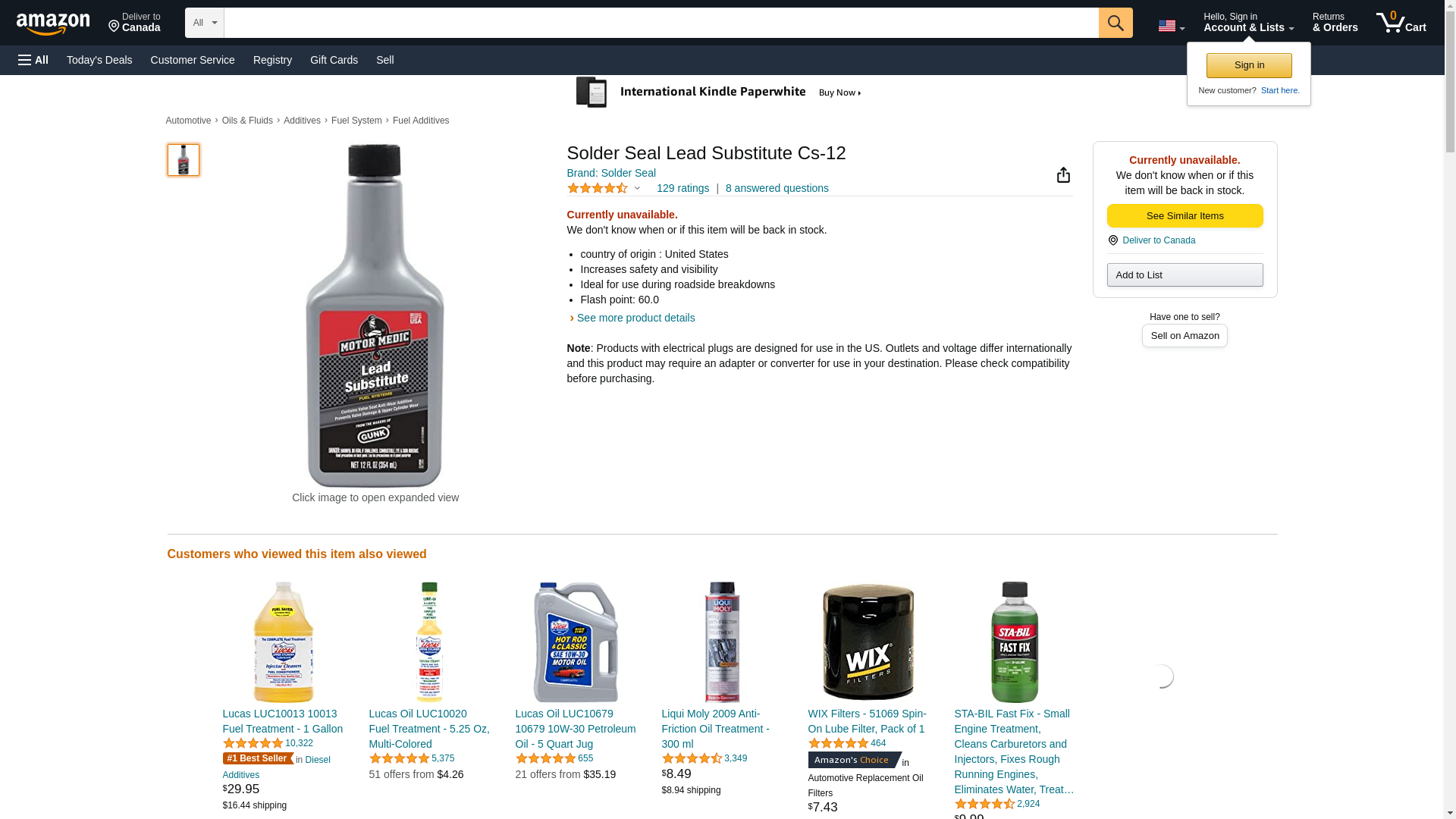The image size is (1456, 819).
Task: Click the share icon
Action: (x=1063, y=175)
